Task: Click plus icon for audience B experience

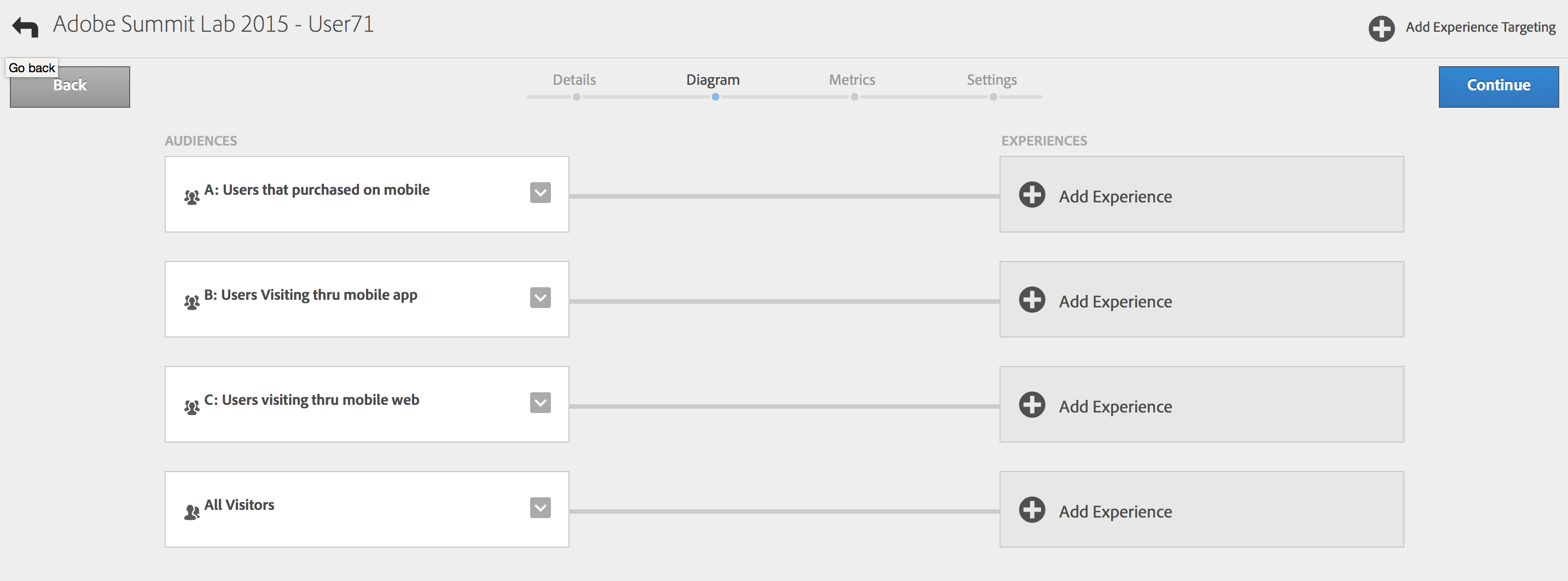Action: pyautogui.click(x=1032, y=300)
